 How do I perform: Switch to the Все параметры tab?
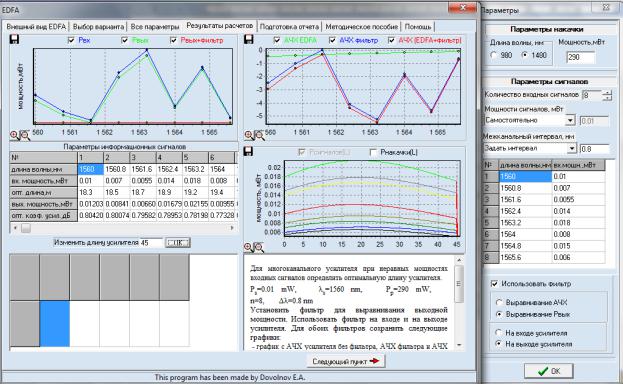pyautogui.click(x=155, y=27)
